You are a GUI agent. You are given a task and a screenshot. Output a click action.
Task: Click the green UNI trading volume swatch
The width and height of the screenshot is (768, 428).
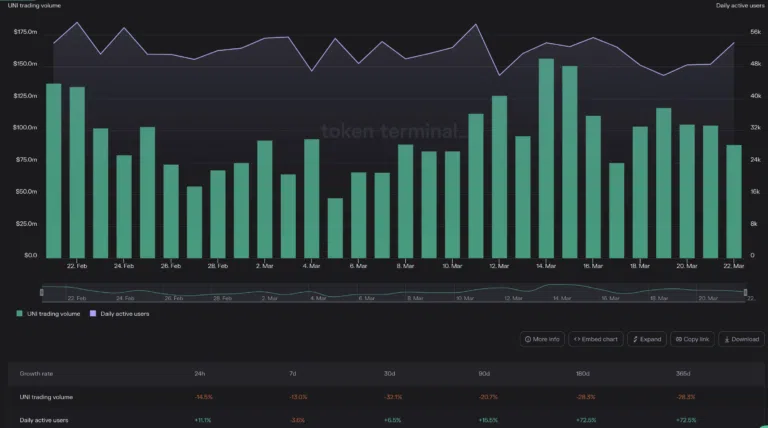(20, 313)
